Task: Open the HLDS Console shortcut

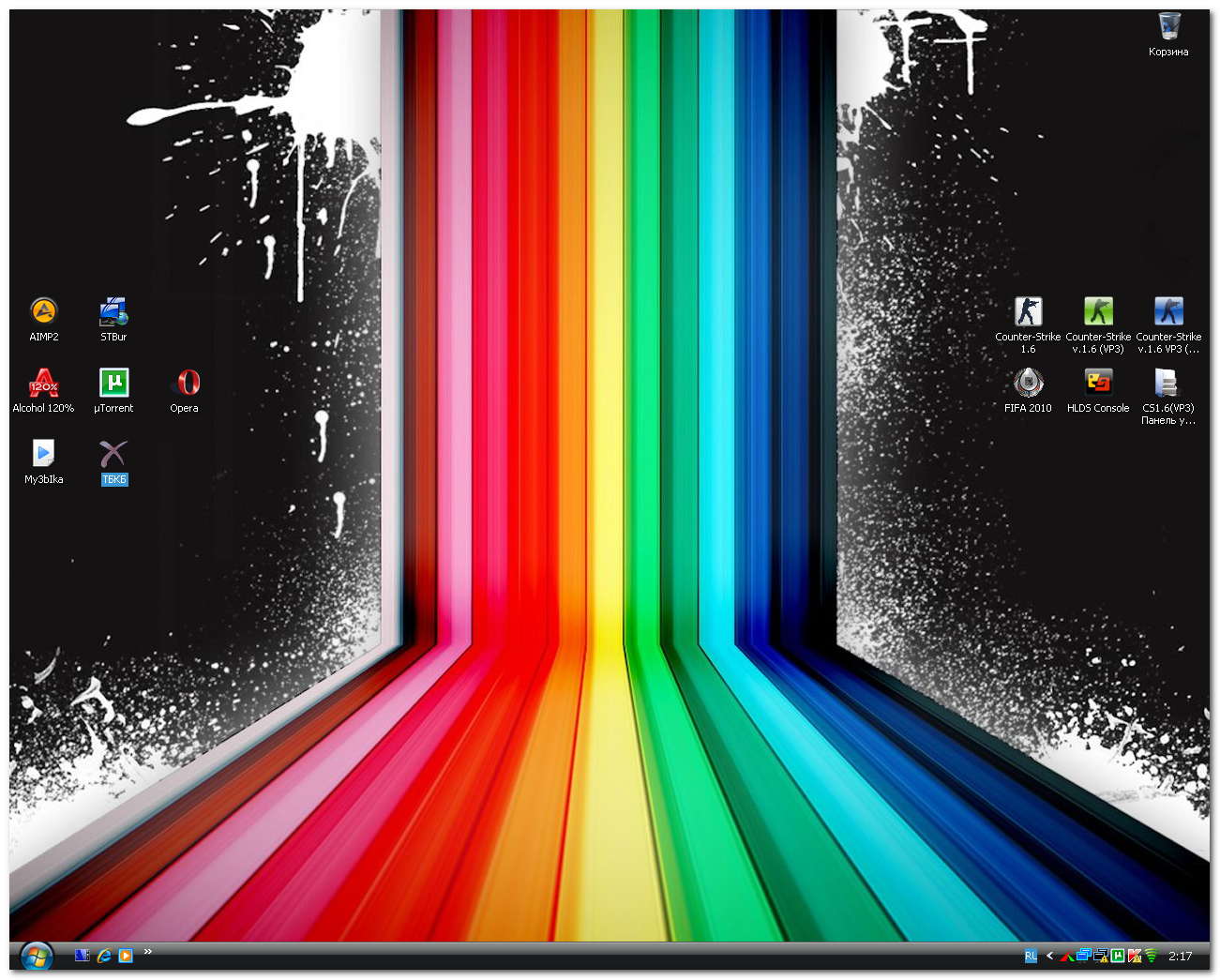Action: pos(1098,383)
